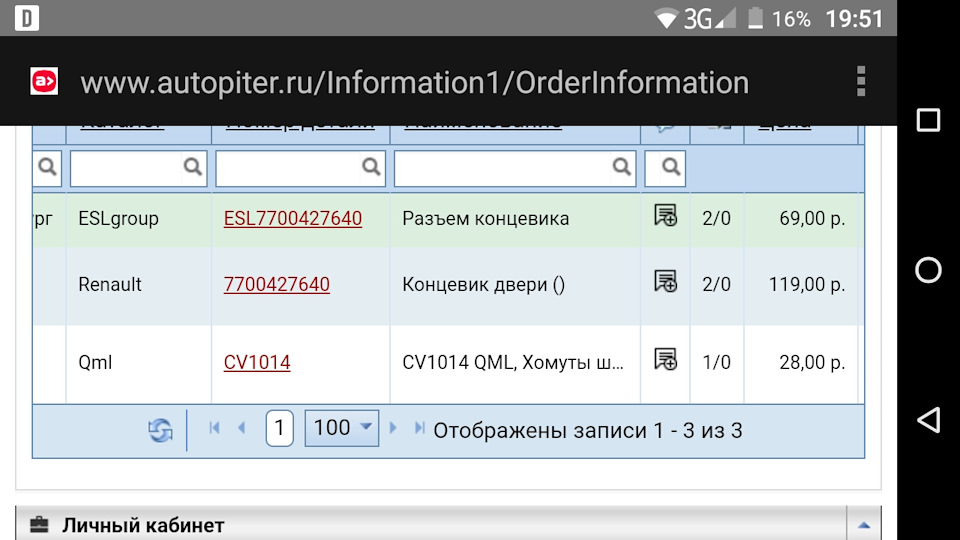
Task: Tap the status bar clock 19:51
Action: (x=854, y=18)
